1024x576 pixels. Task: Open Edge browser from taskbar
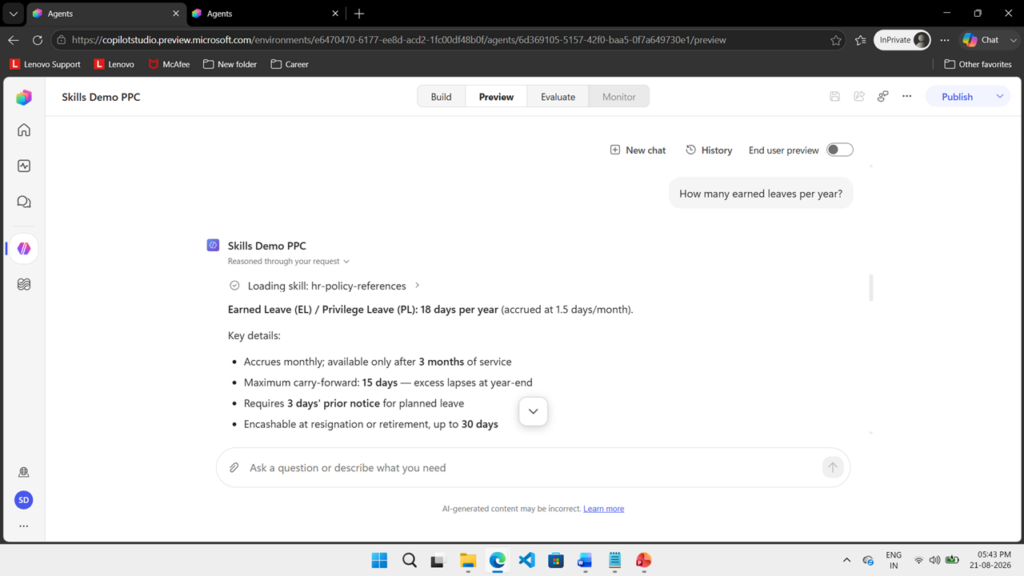[497, 560]
